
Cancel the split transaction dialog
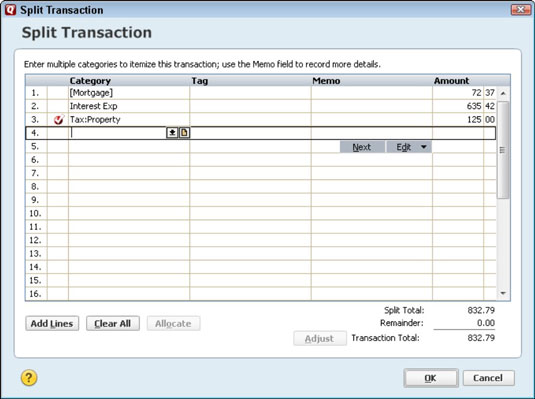point(488,378)
